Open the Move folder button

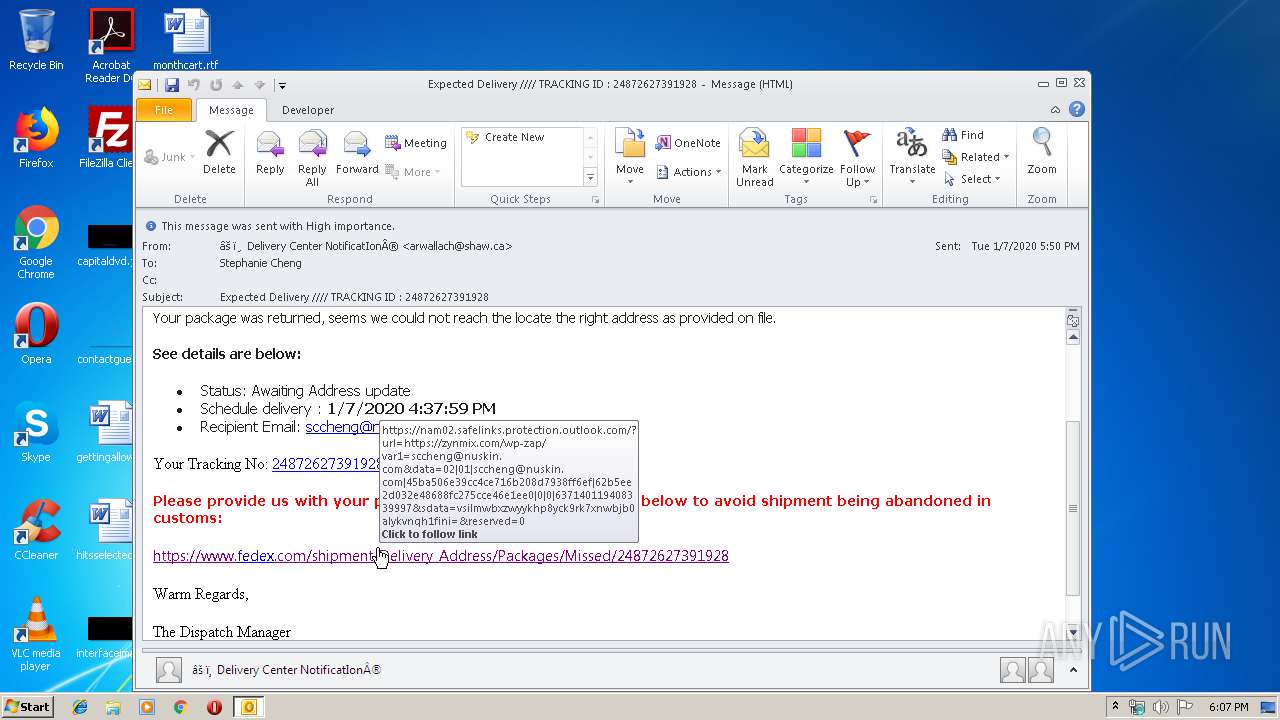coord(630,158)
